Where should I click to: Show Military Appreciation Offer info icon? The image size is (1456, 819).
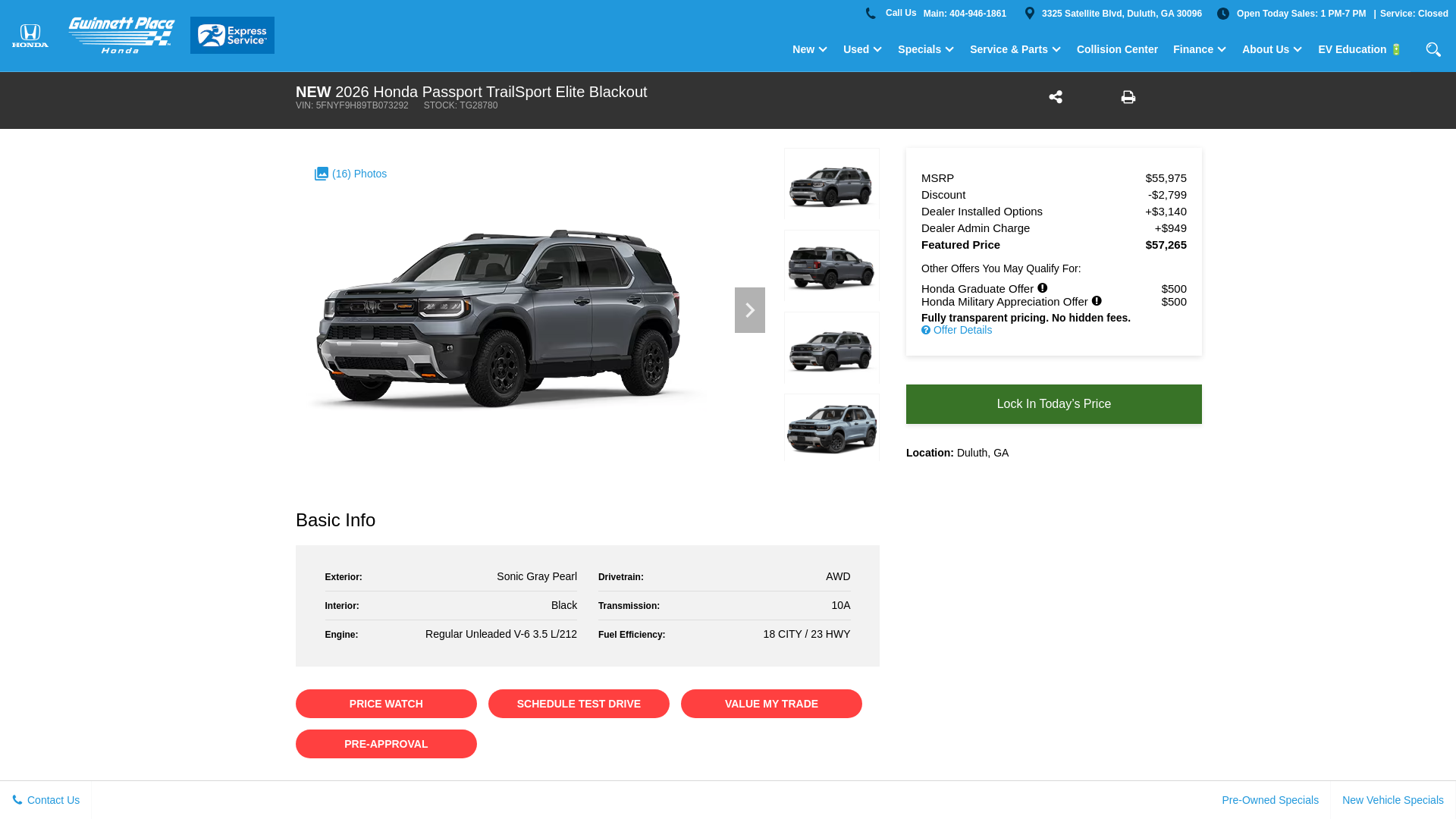click(1097, 301)
